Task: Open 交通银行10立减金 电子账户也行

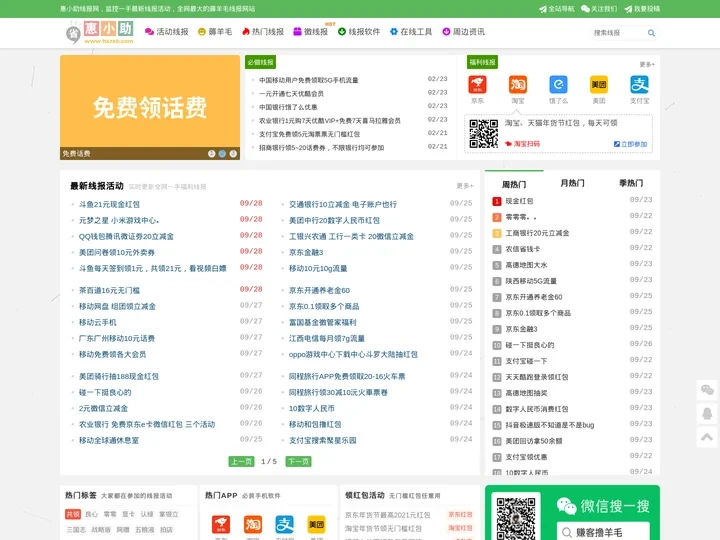Action: pos(343,204)
